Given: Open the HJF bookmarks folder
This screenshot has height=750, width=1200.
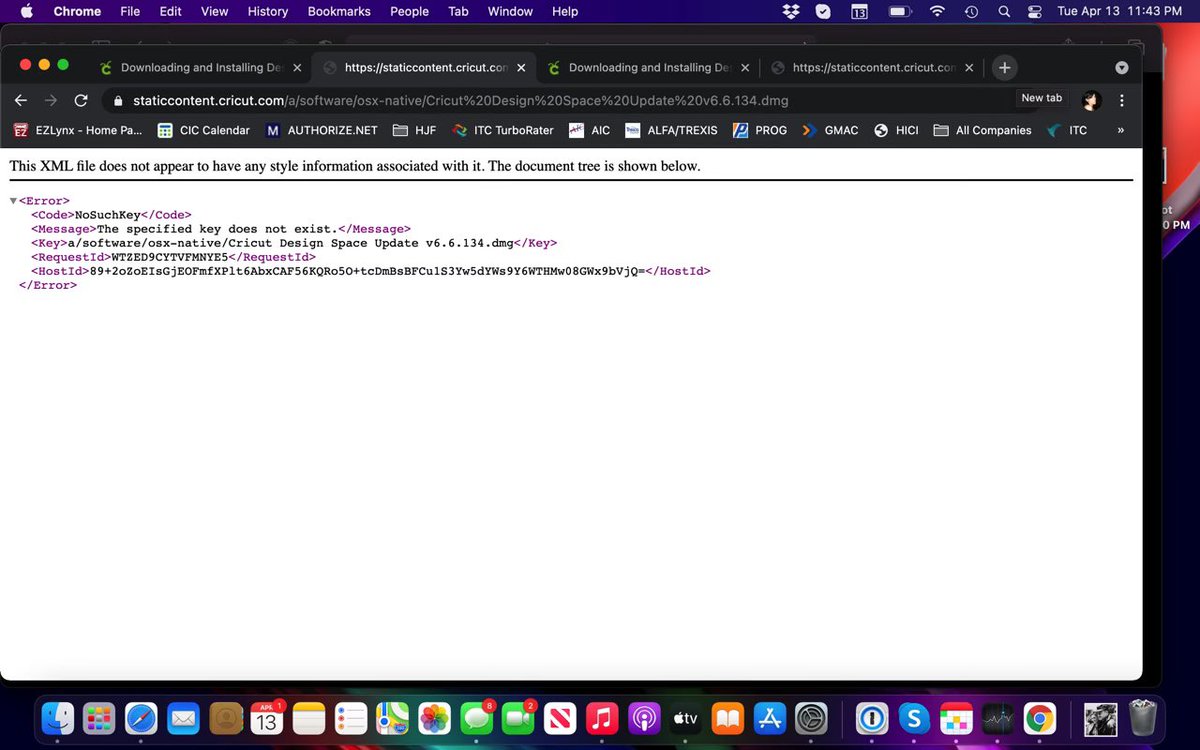Looking at the screenshot, I should click(414, 130).
